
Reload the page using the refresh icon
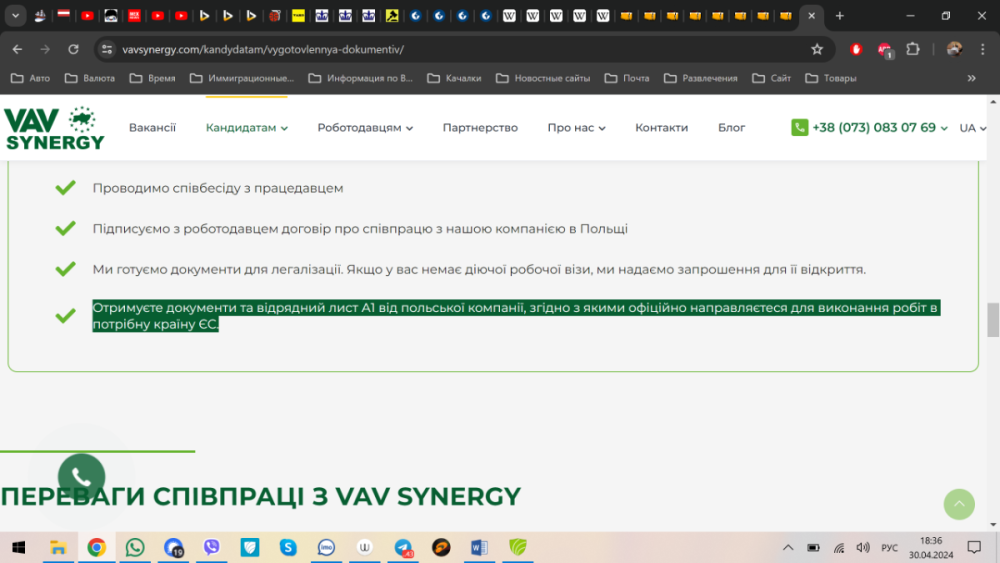(73, 49)
